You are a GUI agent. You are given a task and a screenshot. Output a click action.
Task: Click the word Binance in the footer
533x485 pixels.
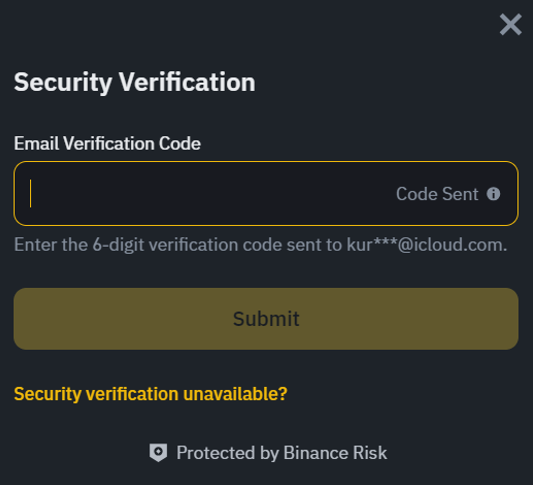click(x=315, y=453)
